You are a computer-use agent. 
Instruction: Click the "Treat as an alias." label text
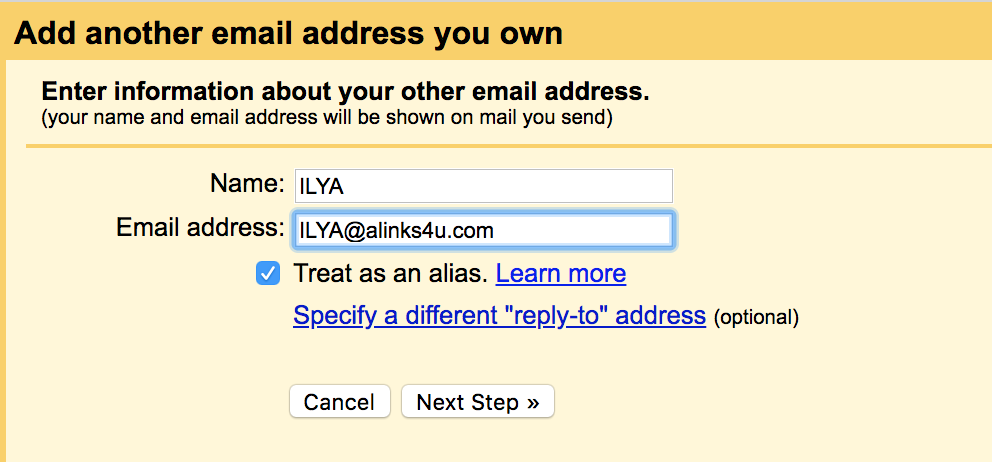click(x=391, y=274)
